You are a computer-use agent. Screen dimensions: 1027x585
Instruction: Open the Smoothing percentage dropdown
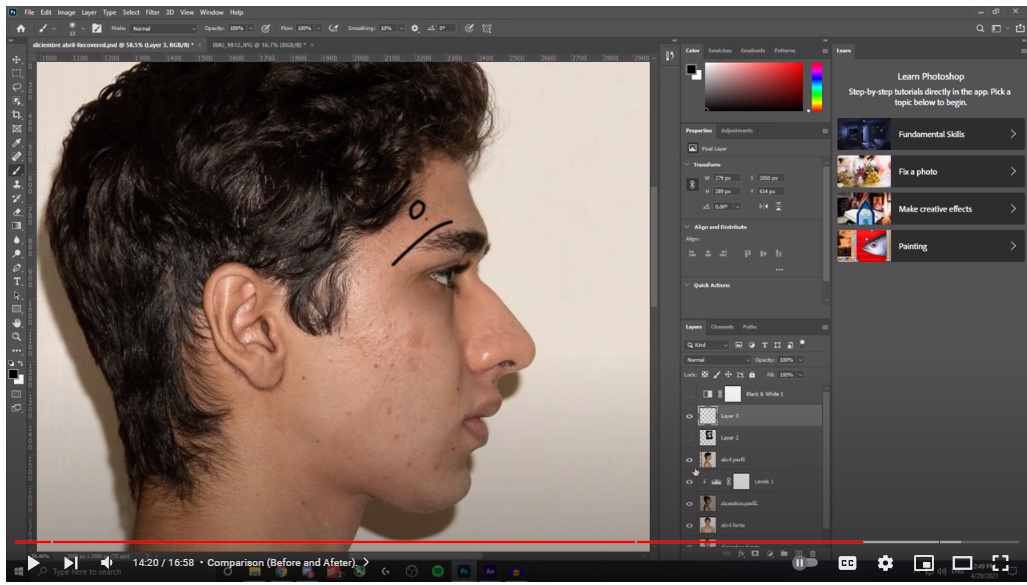point(400,28)
